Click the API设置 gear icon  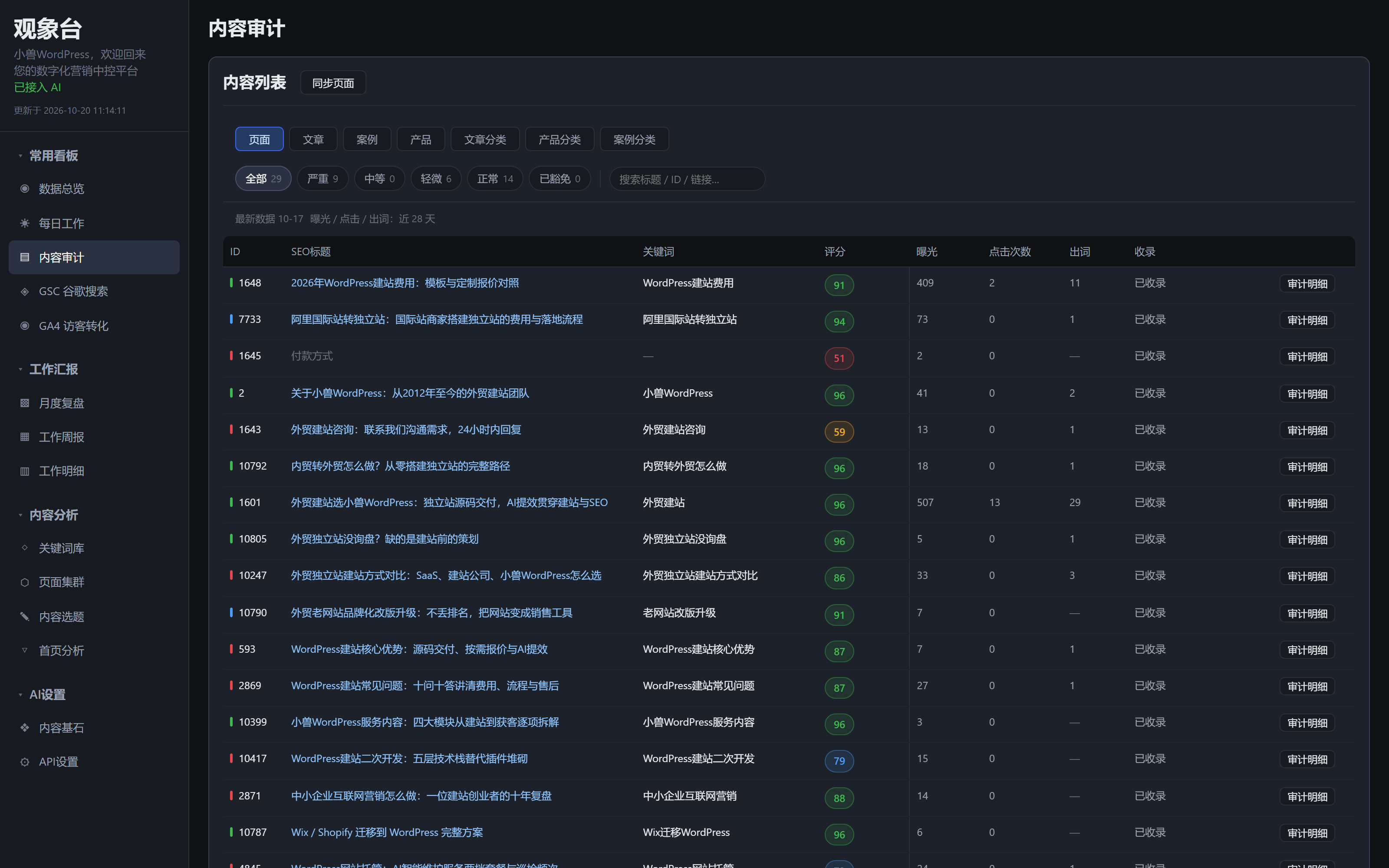[x=25, y=762]
